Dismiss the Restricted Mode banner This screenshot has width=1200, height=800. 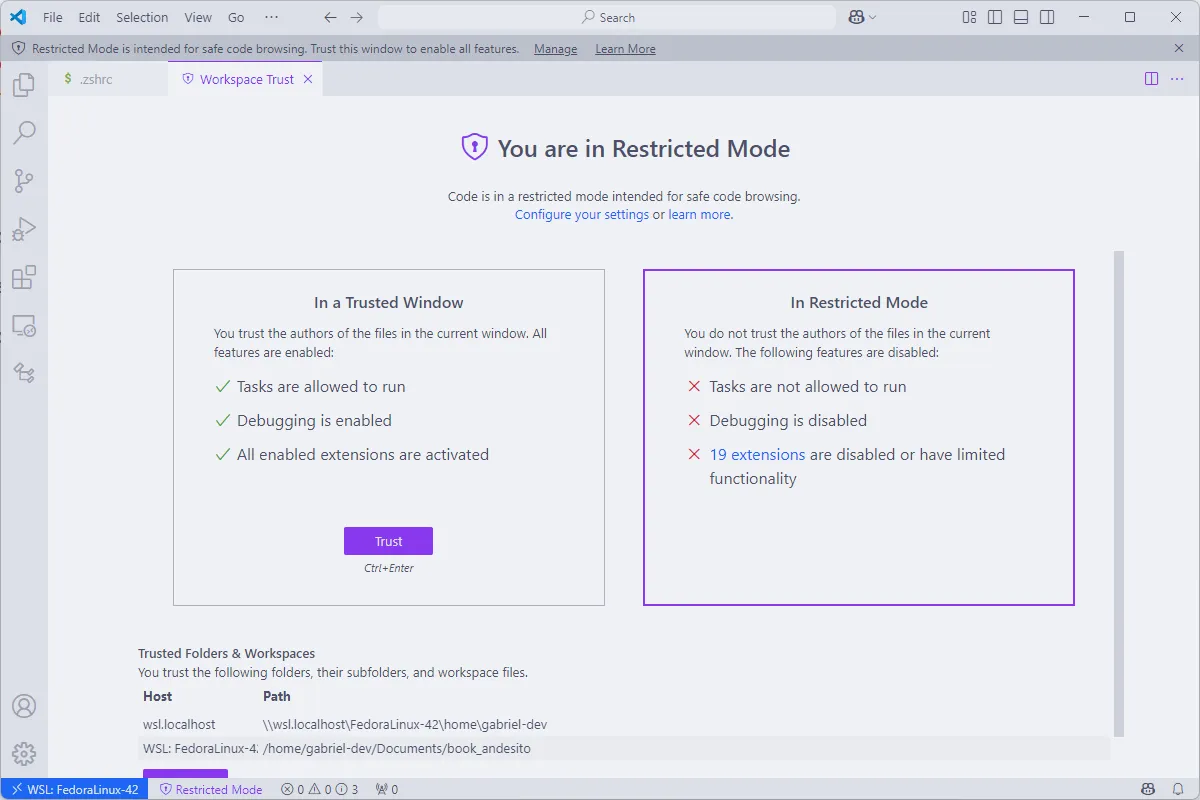pyautogui.click(x=1179, y=48)
